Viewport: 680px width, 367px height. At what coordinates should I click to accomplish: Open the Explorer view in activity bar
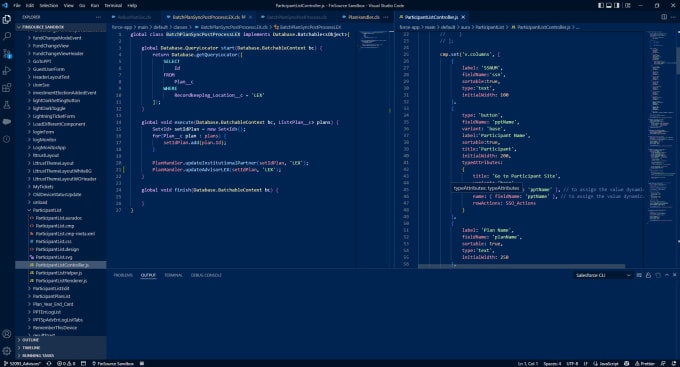(x=7, y=19)
